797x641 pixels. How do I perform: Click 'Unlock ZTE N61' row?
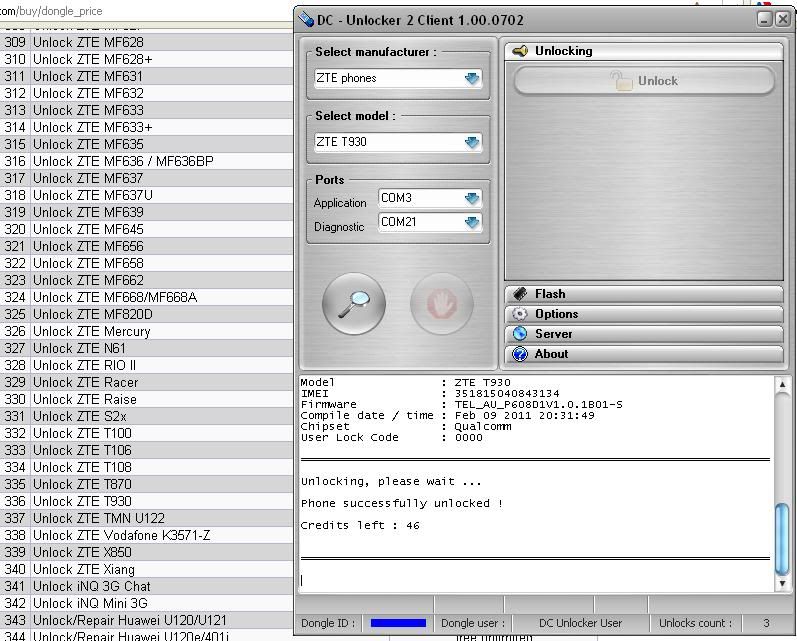coord(146,348)
